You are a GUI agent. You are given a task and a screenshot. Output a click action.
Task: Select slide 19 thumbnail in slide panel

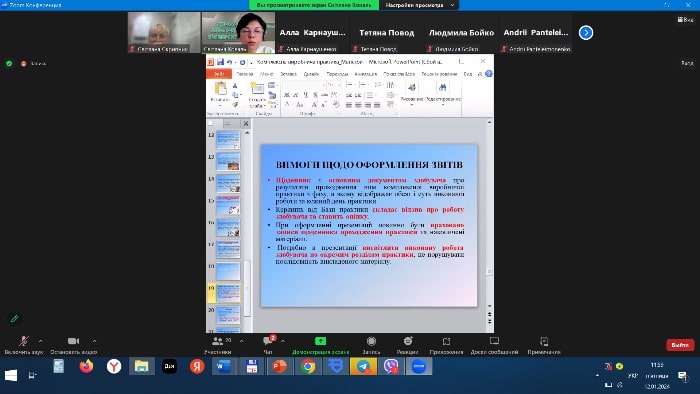[x=228, y=293]
